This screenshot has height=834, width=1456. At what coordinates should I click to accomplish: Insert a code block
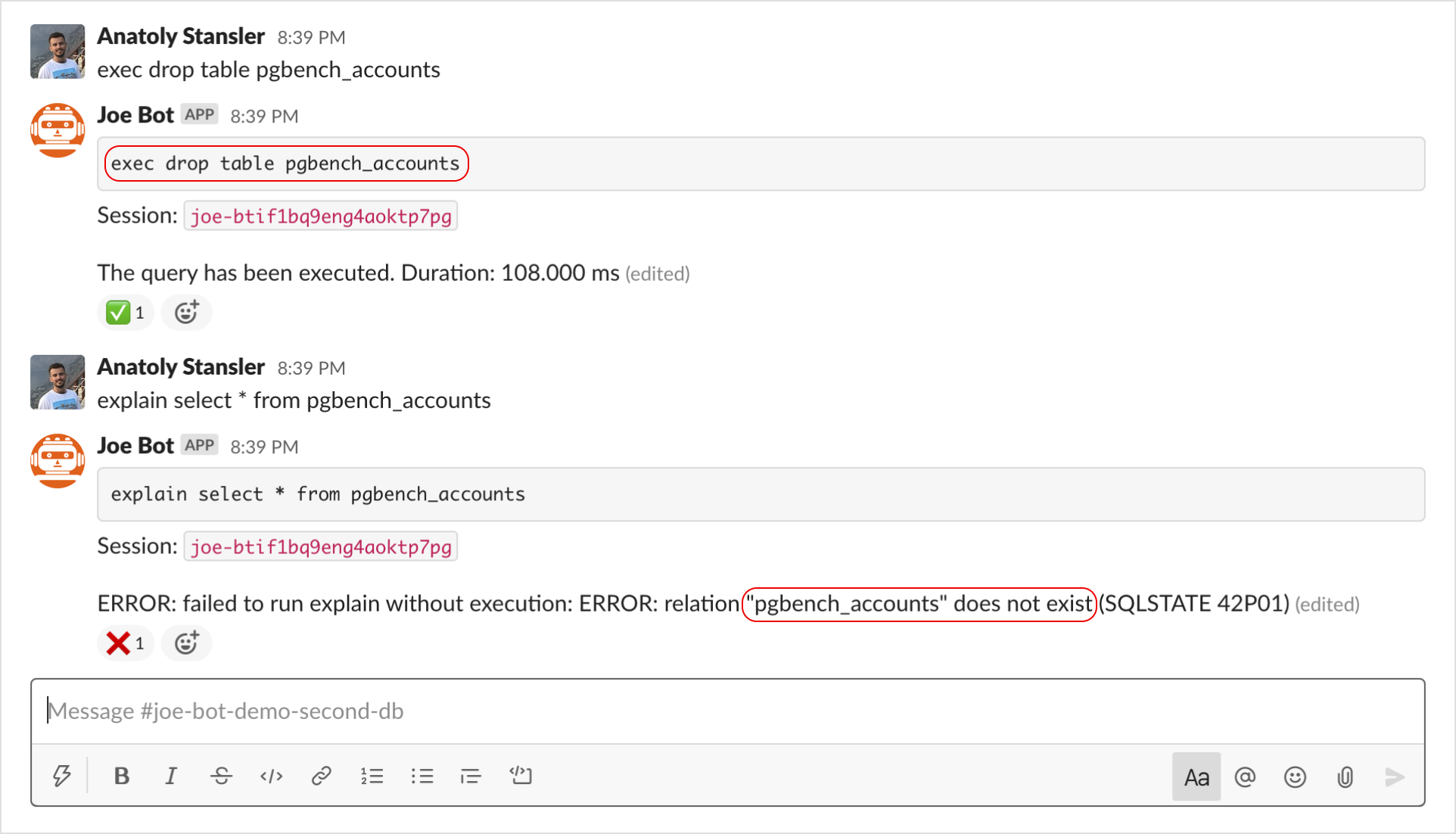(x=521, y=776)
